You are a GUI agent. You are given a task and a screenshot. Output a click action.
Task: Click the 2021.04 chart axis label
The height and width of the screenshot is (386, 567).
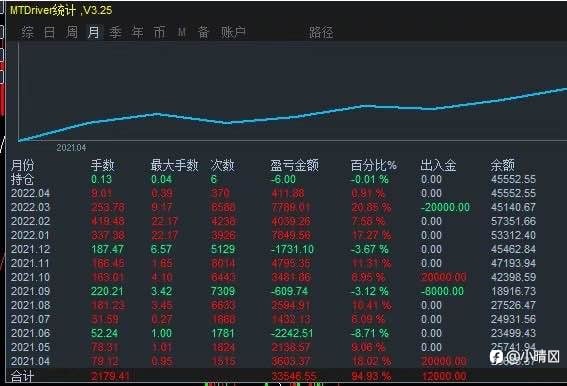coord(71,148)
